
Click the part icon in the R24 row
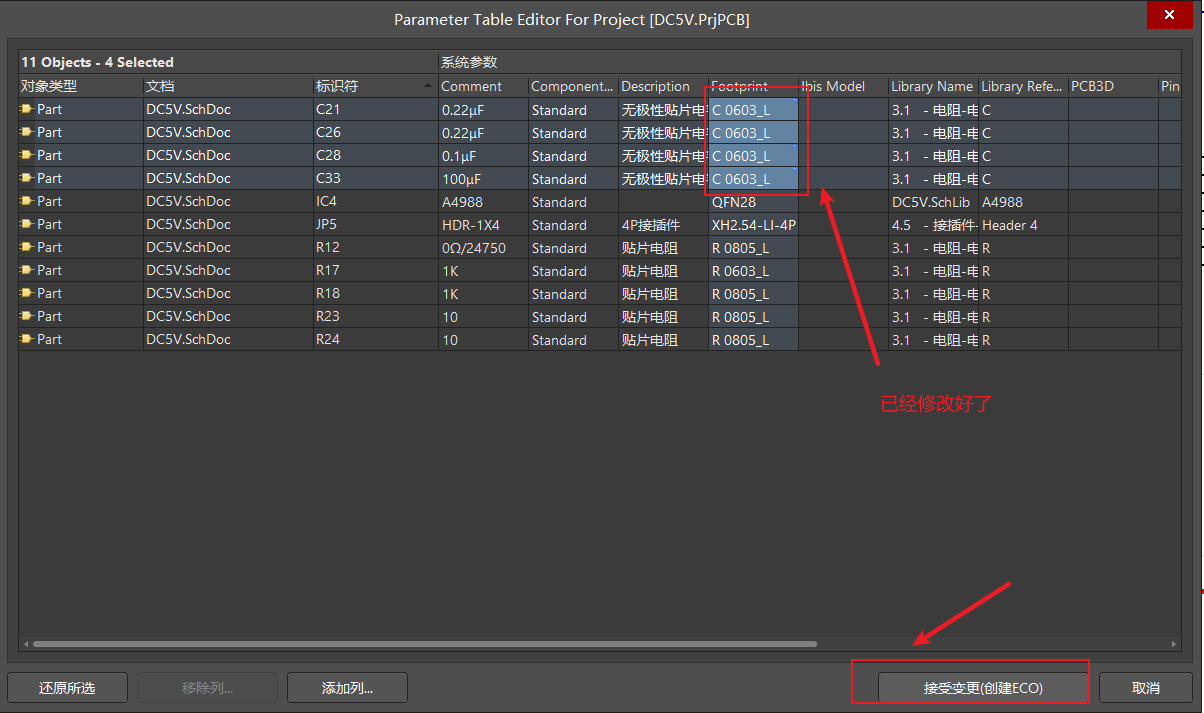[27, 339]
